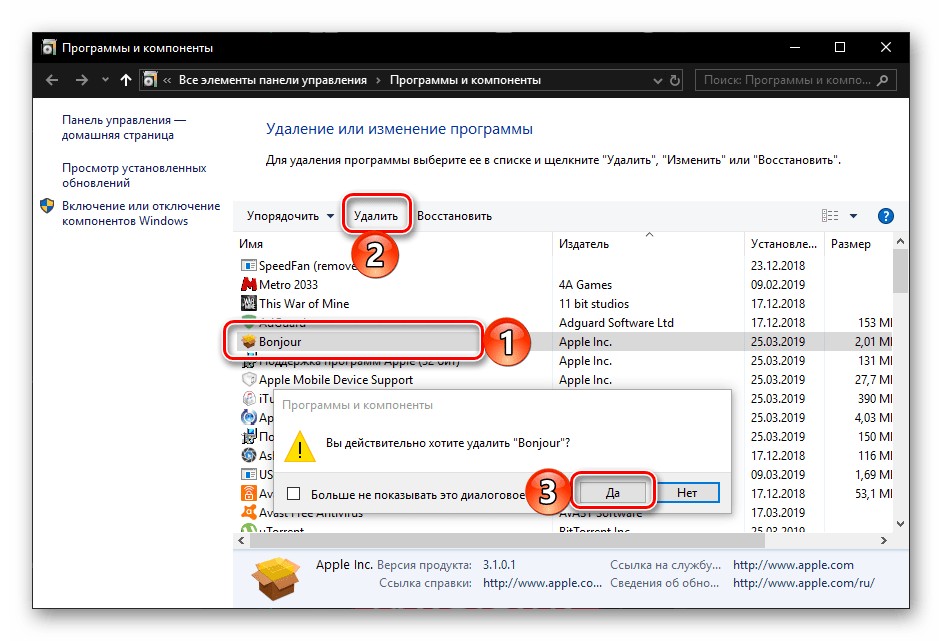Confirm removal with the 'Да' button
The width and height of the screenshot is (942, 641).
tap(612, 493)
